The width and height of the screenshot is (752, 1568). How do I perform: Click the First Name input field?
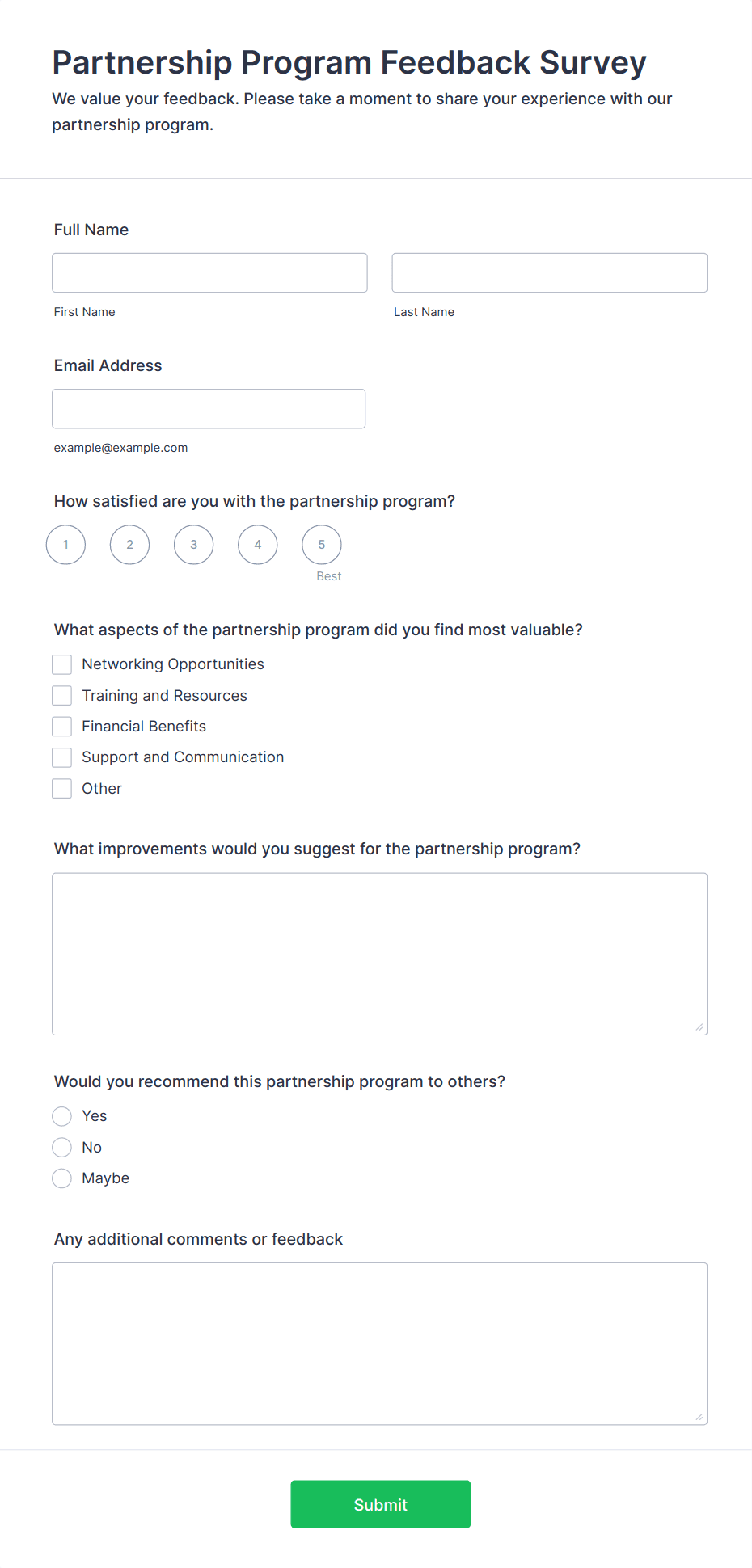209,273
